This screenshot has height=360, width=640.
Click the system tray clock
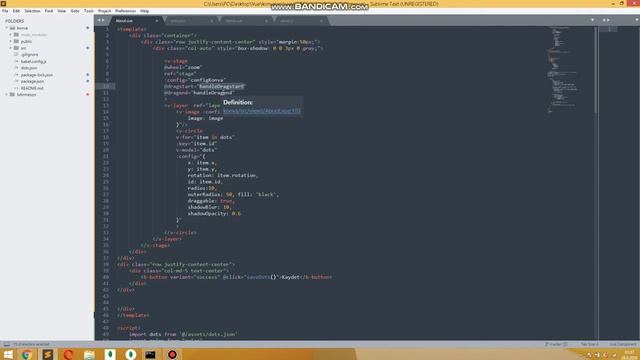coord(629,354)
